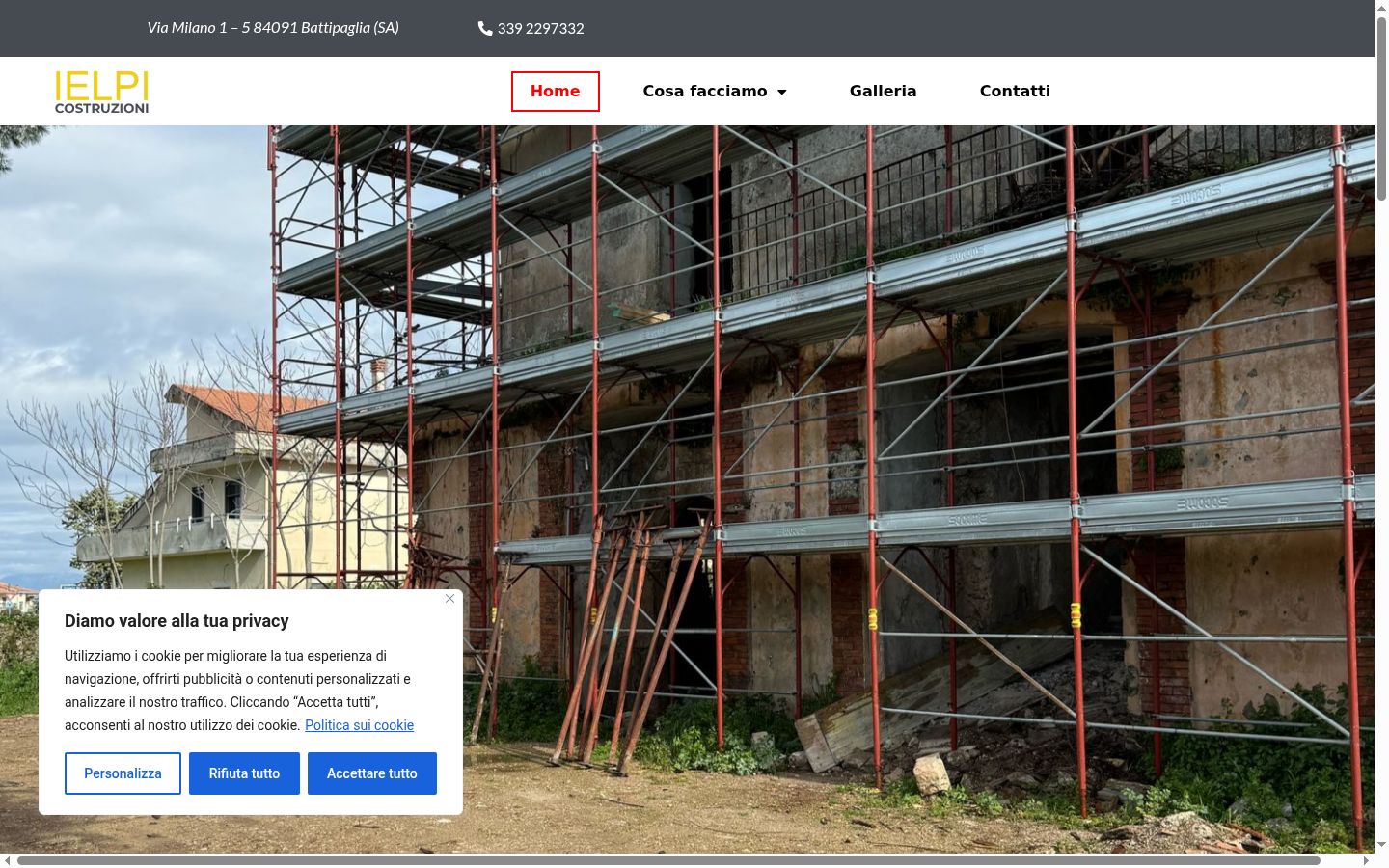Call the number 339 2297332
Image resolution: width=1389 pixels, height=868 pixels.
540,28
